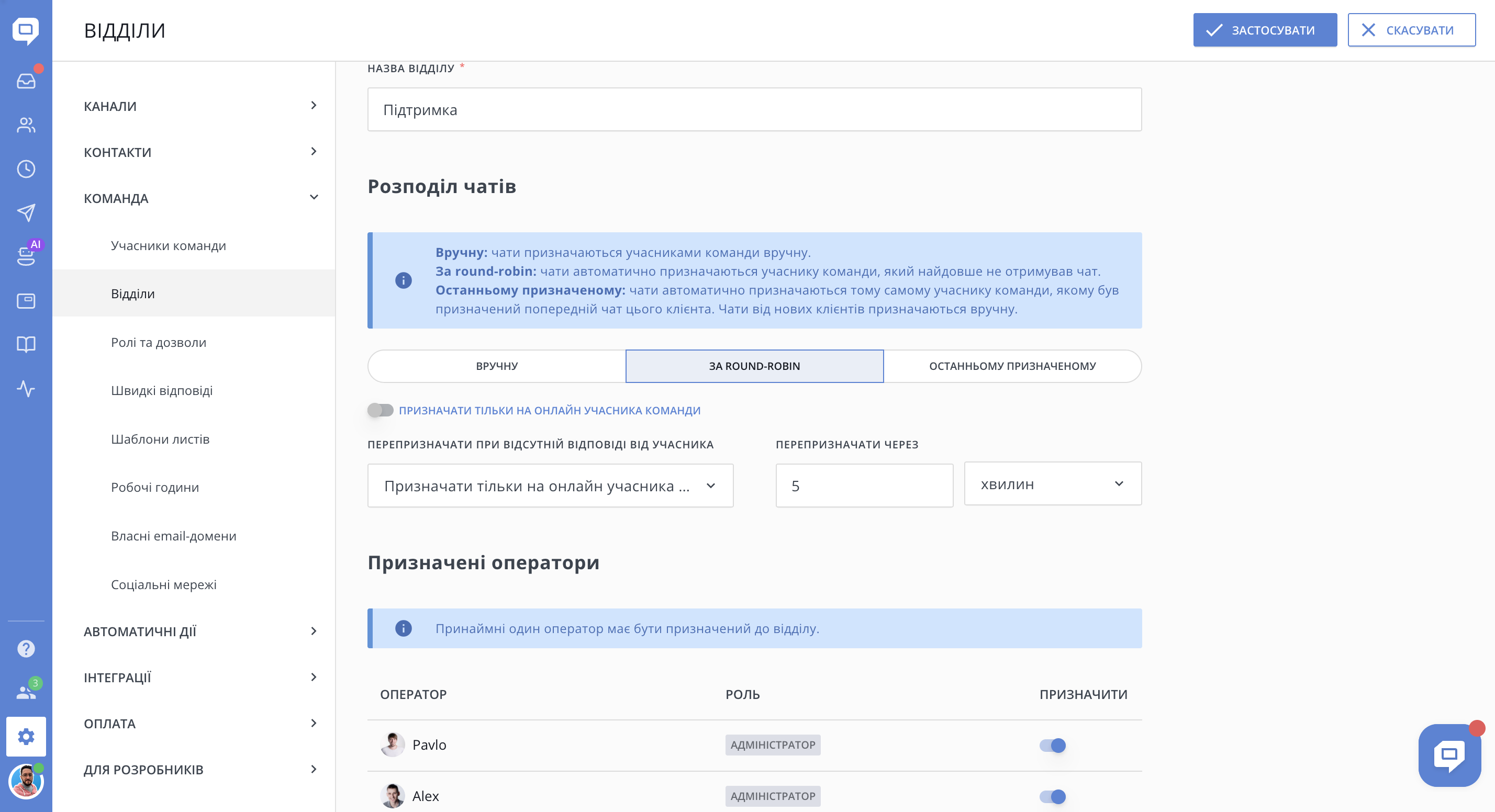Select the ОСТАННЬОМУ ПРИЗНАЧЕНОМУ distribution tab
The height and width of the screenshot is (812, 1495).
pyautogui.click(x=1012, y=366)
